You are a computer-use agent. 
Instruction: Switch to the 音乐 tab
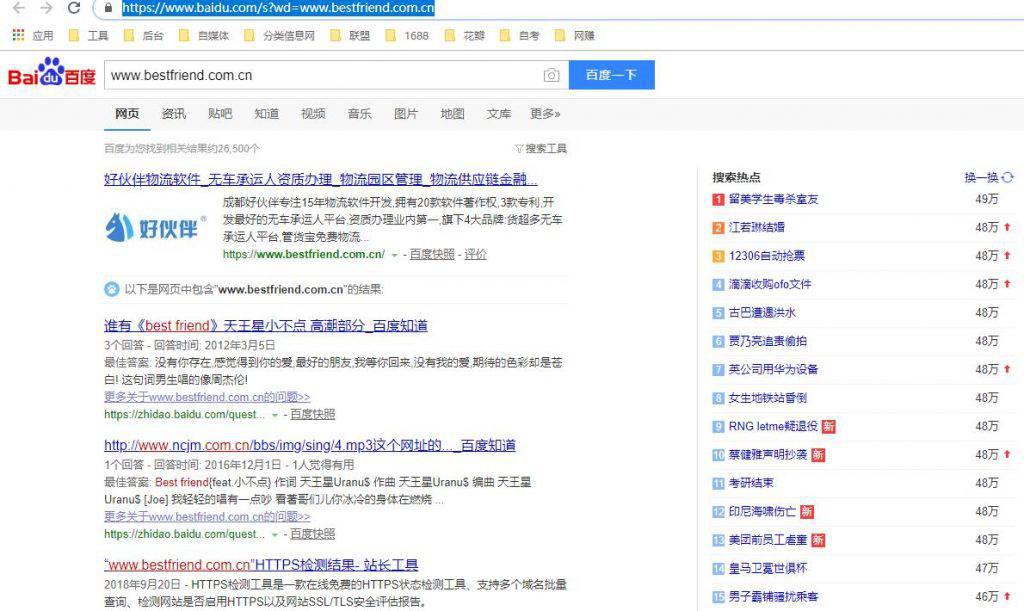(360, 114)
